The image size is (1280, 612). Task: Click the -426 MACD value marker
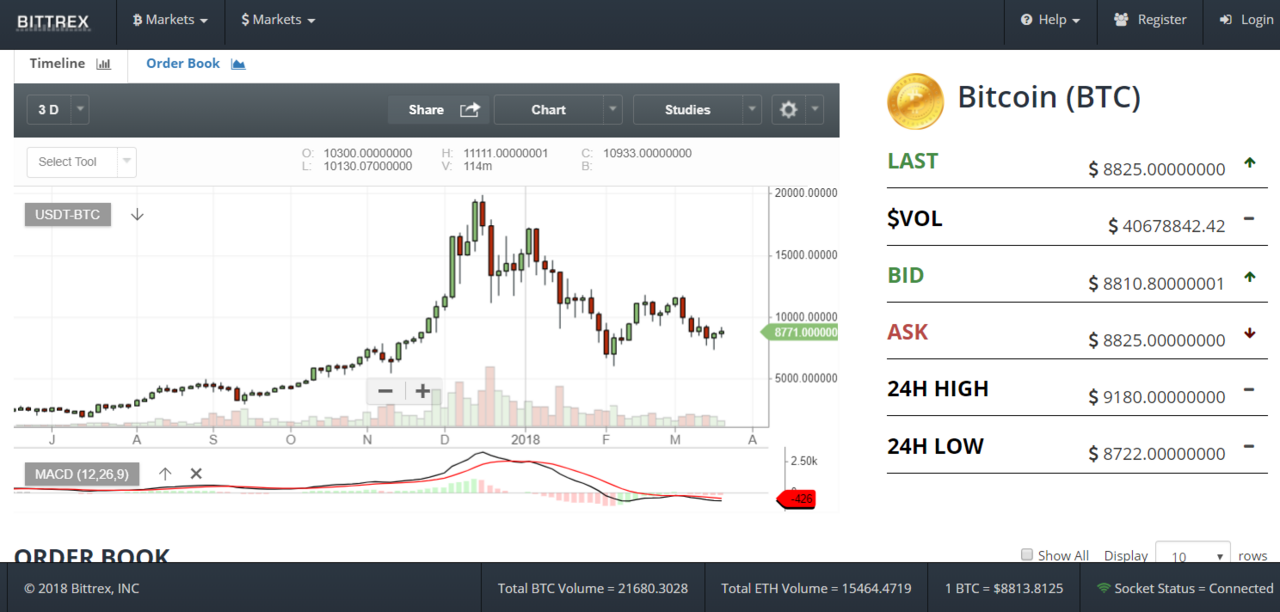pos(797,499)
